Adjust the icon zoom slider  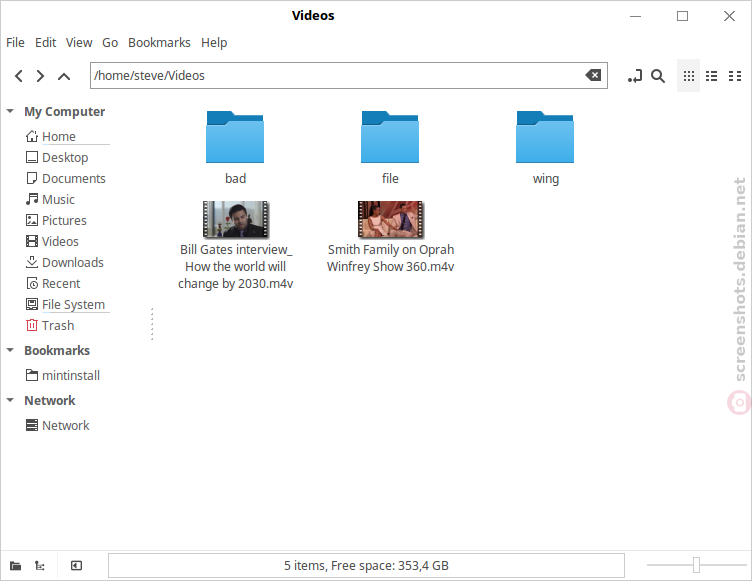(x=696, y=565)
